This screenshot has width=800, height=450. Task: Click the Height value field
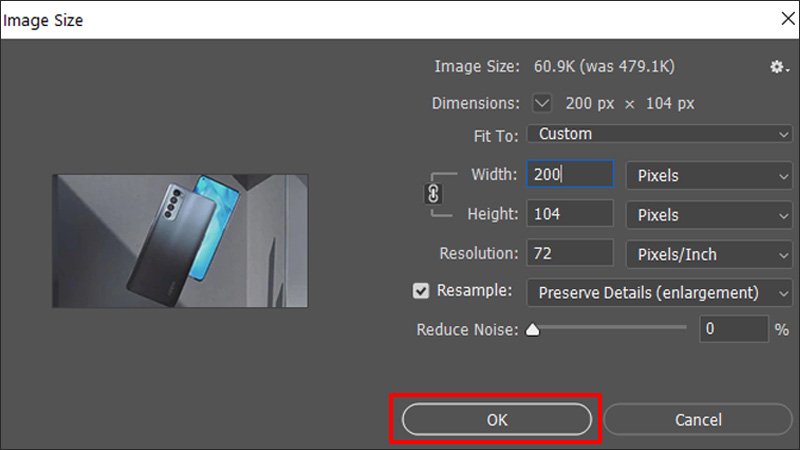[x=570, y=215]
